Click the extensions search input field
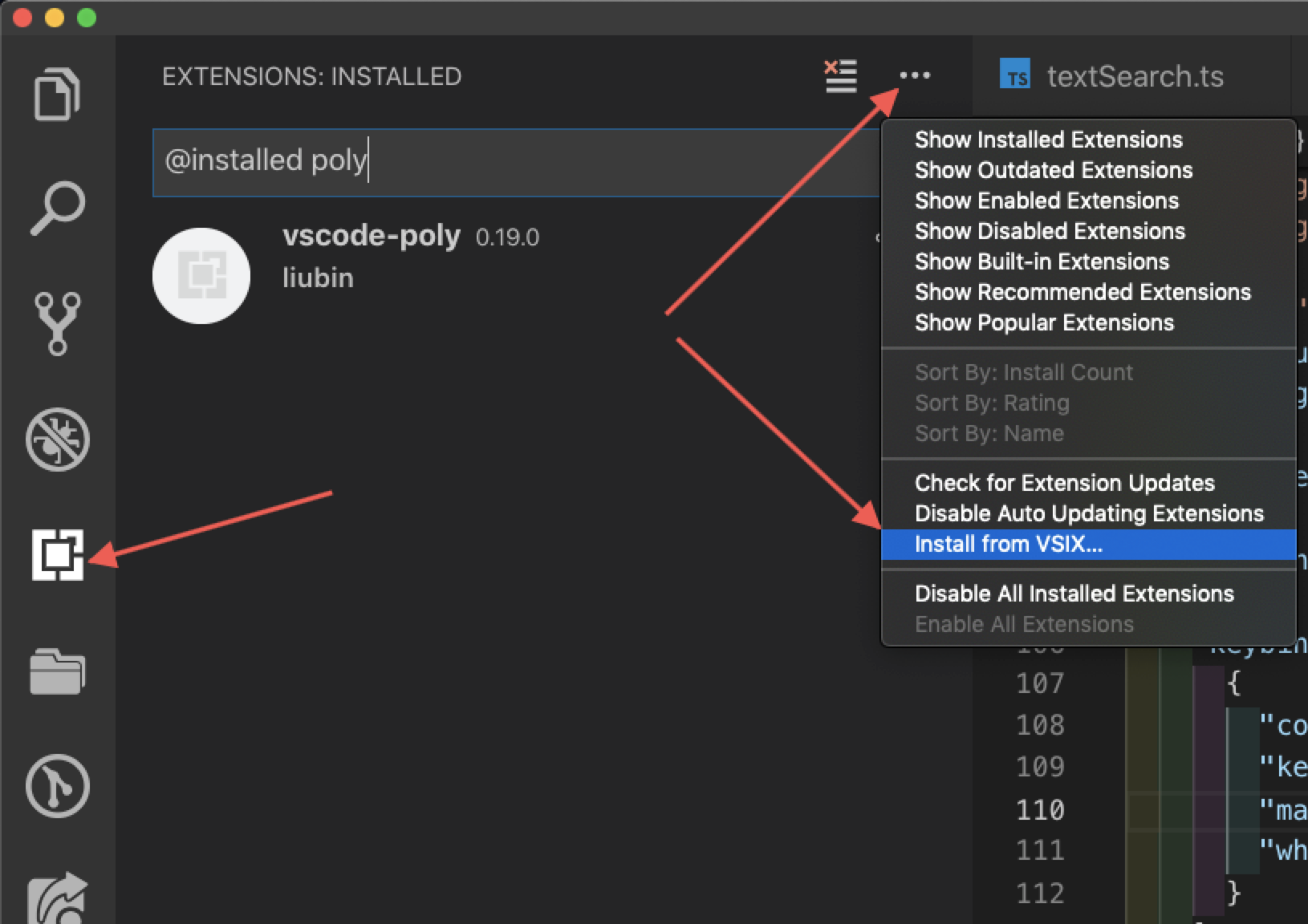The image size is (1308, 924). point(514,162)
